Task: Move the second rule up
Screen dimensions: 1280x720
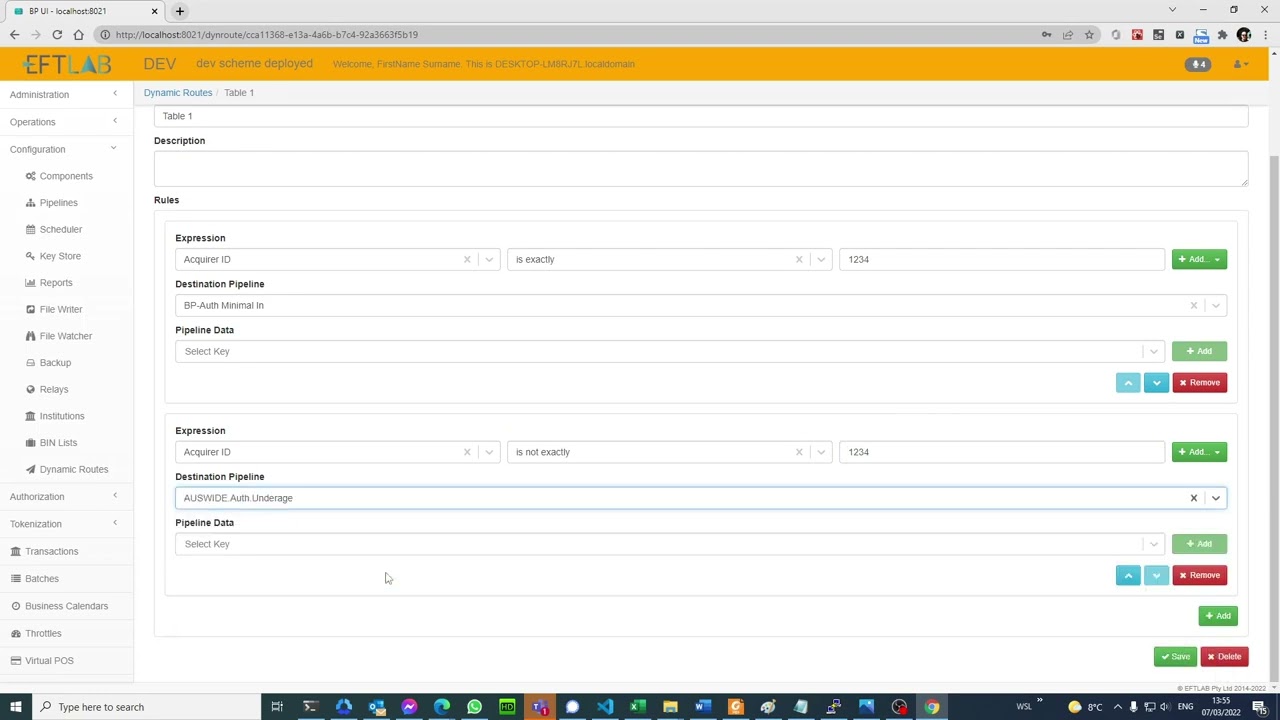Action: click(x=1128, y=575)
